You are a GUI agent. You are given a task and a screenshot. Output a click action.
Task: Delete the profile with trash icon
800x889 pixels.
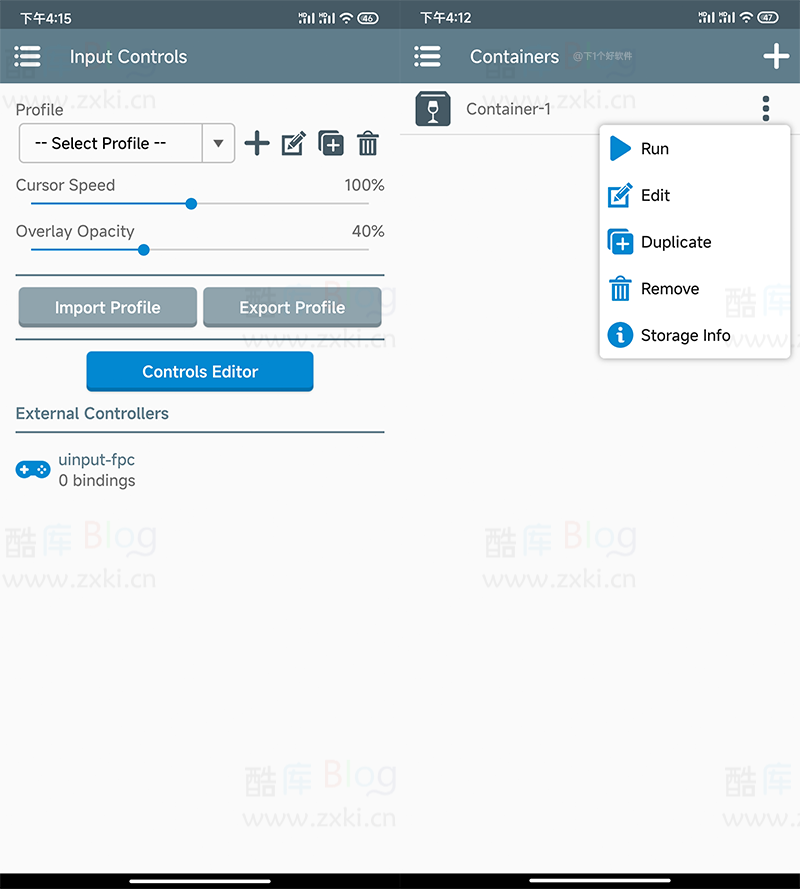click(x=368, y=143)
